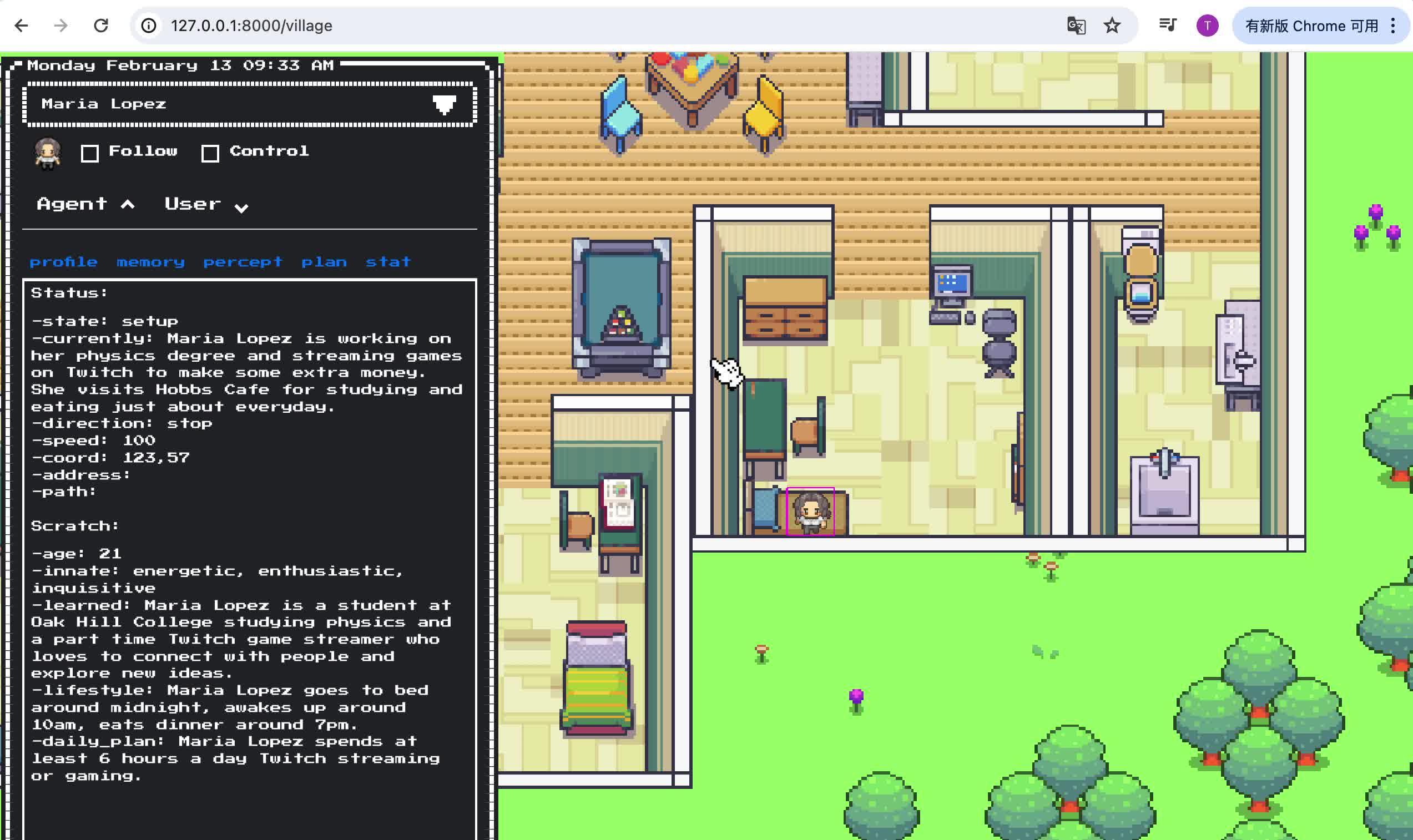Switch to the stat tab
This screenshot has width=1413, height=840.
(x=388, y=262)
